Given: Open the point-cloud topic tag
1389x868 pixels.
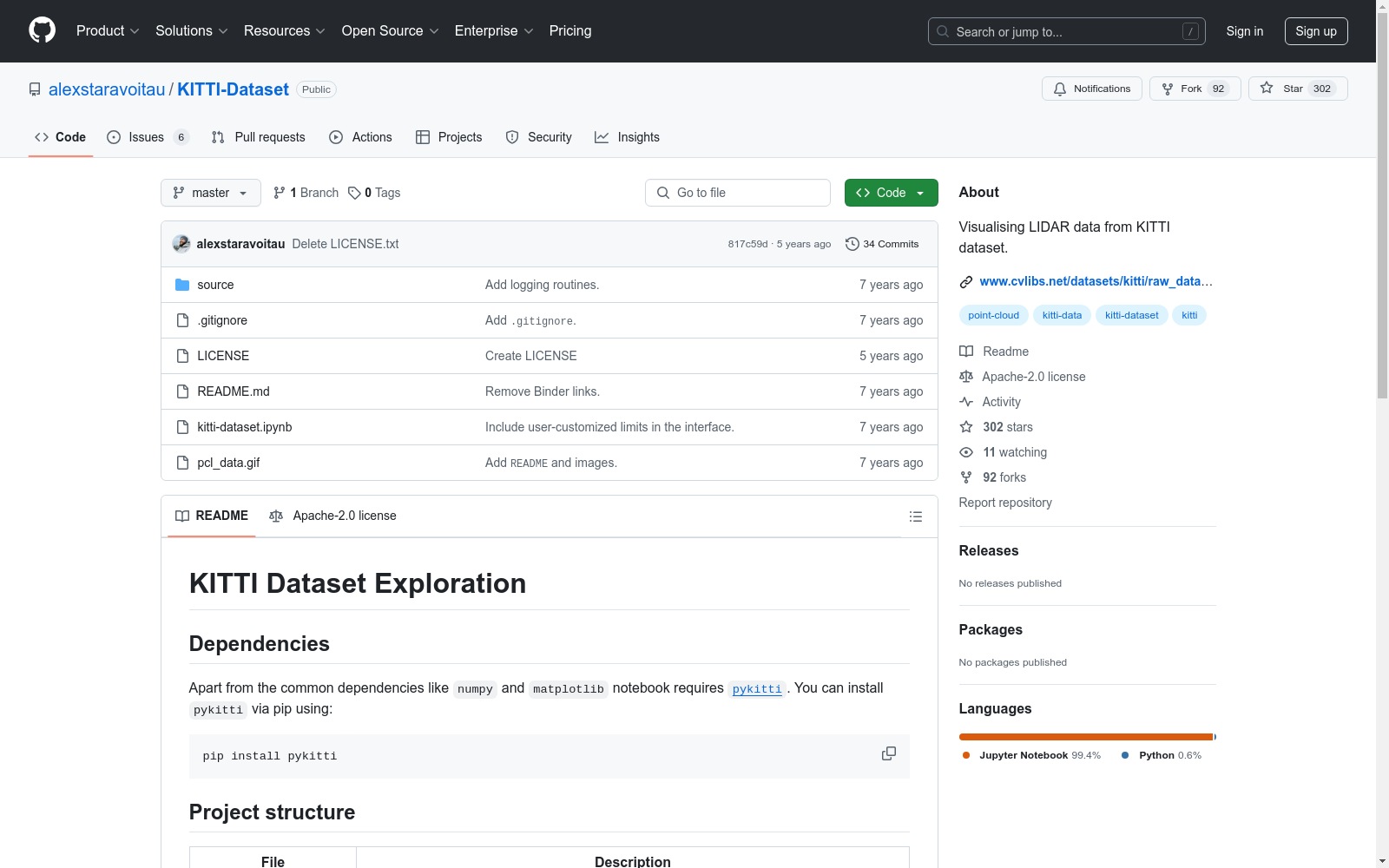Looking at the screenshot, I should [994, 315].
